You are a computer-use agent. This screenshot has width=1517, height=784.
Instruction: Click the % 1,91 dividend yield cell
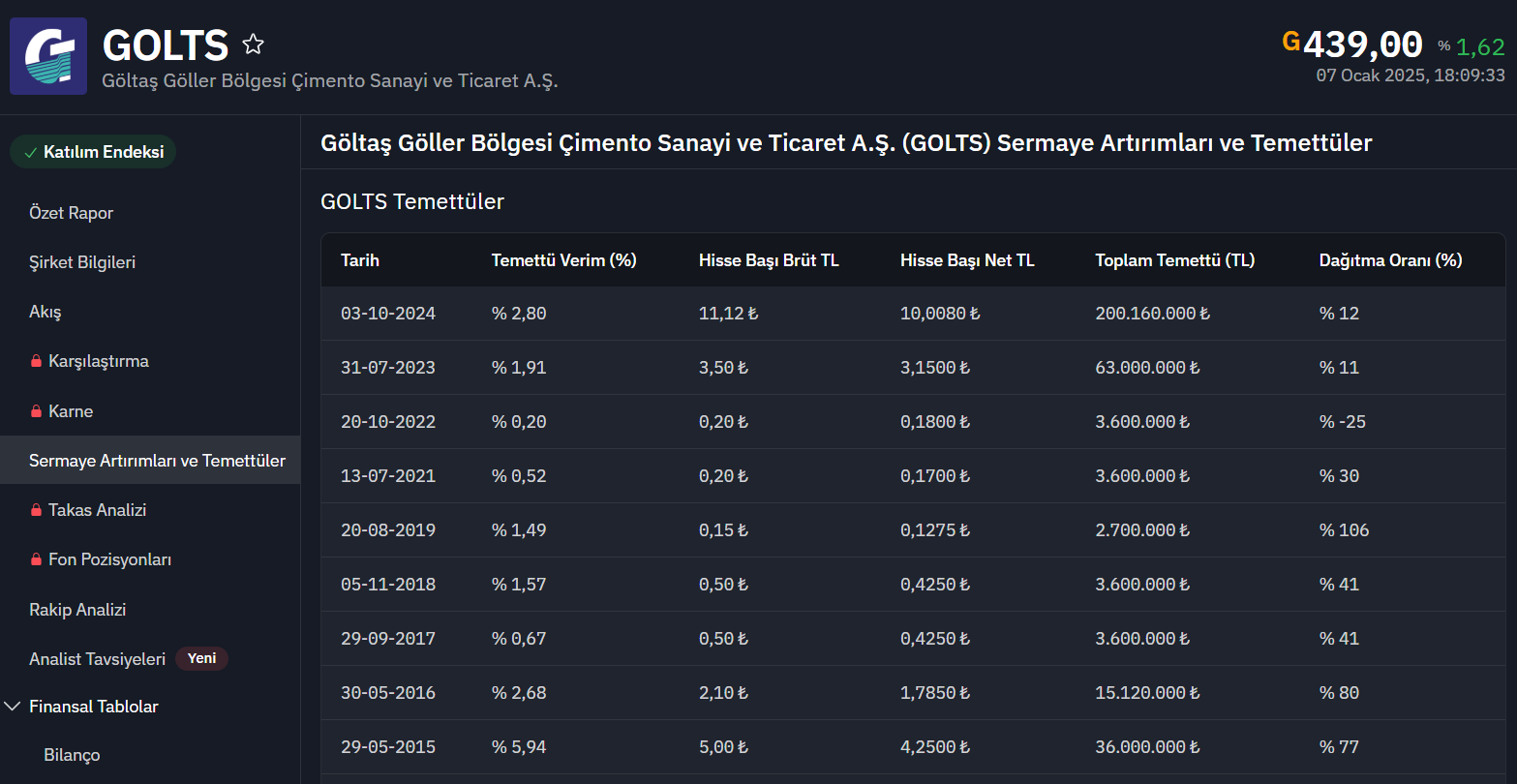coord(519,368)
